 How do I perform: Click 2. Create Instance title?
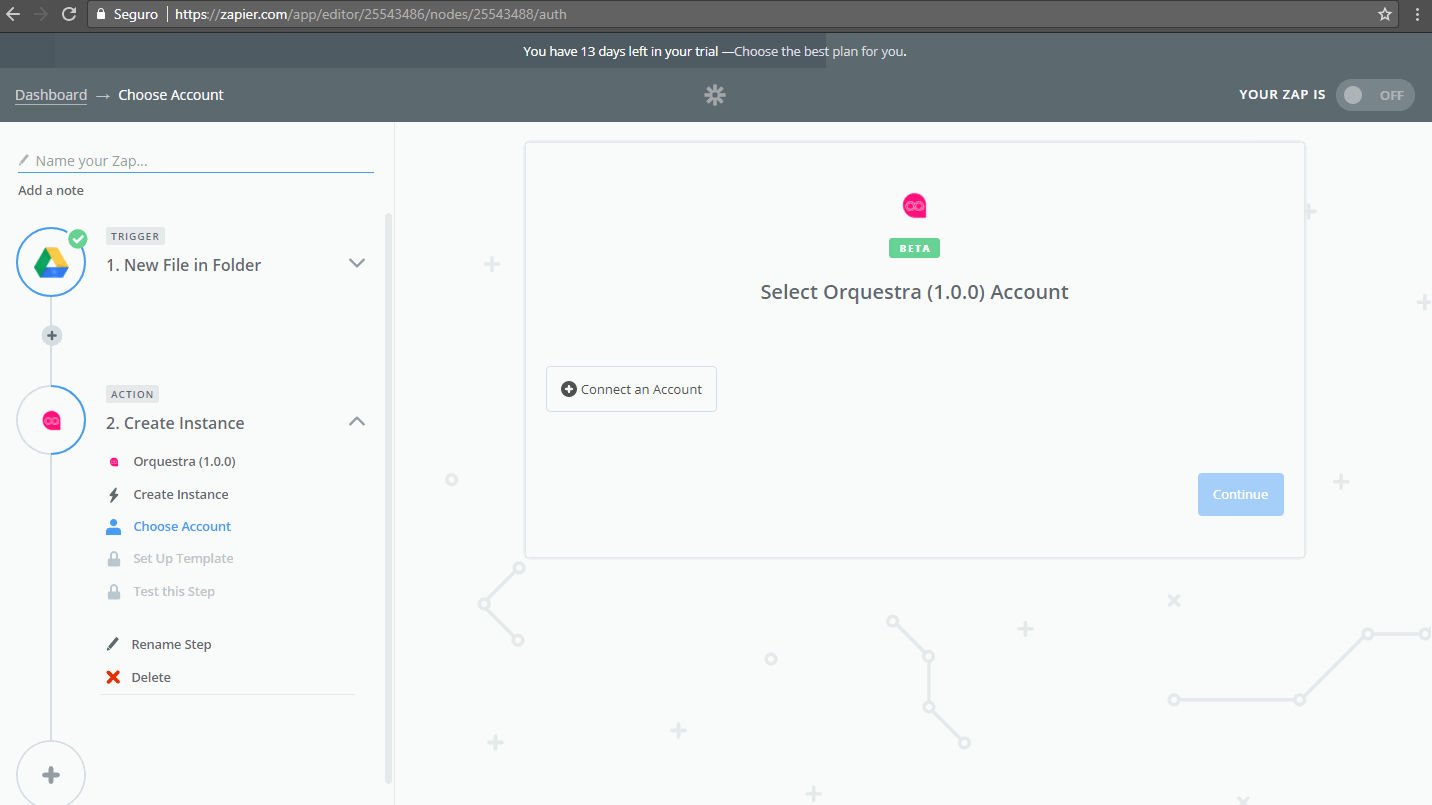[175, 423]
